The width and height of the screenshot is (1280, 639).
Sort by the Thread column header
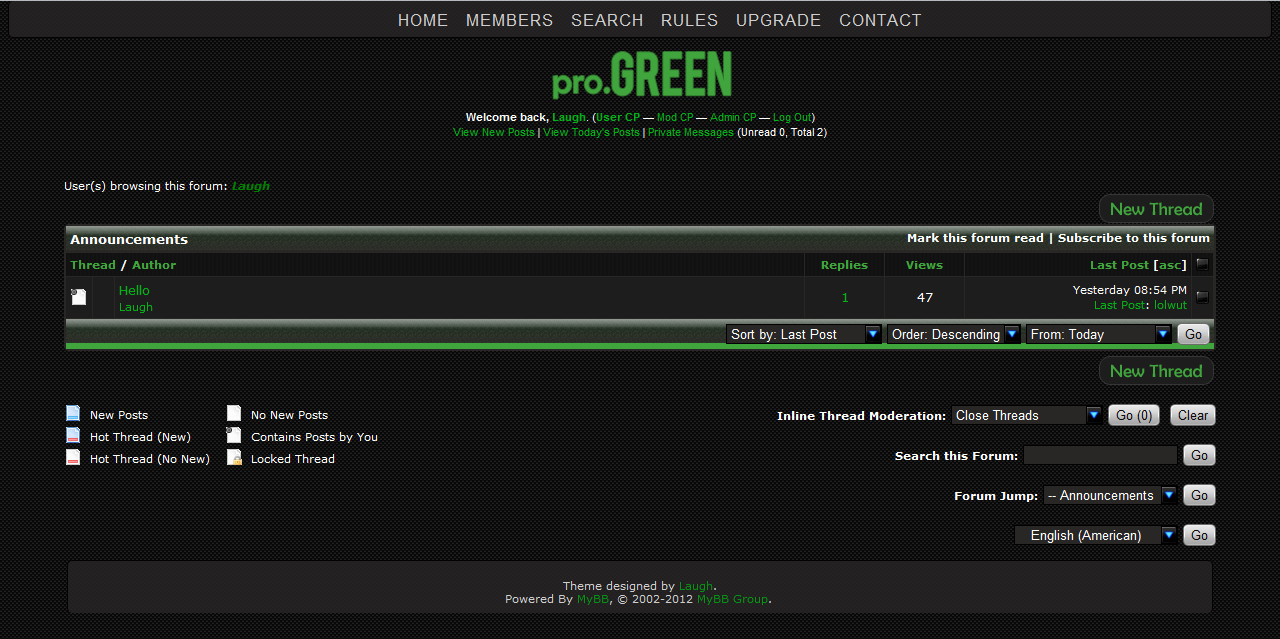(93, 265)
